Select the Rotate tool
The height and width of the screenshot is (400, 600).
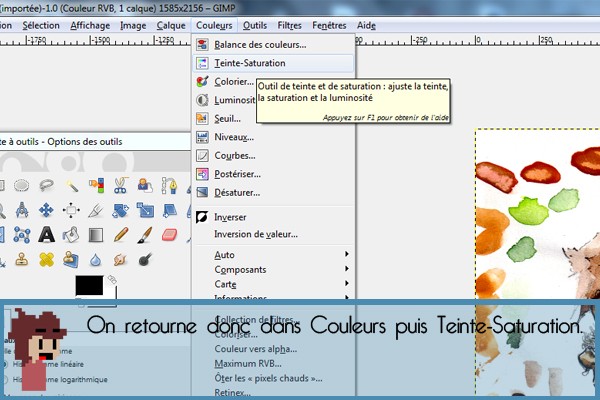point(120,210)
